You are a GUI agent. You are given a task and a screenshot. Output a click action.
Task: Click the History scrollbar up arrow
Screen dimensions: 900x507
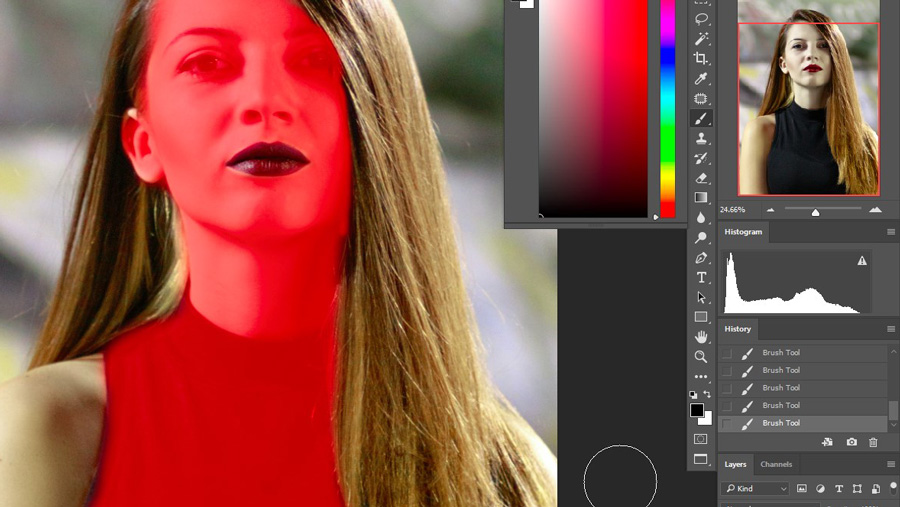pyautogui.click(x=893, y=350)
